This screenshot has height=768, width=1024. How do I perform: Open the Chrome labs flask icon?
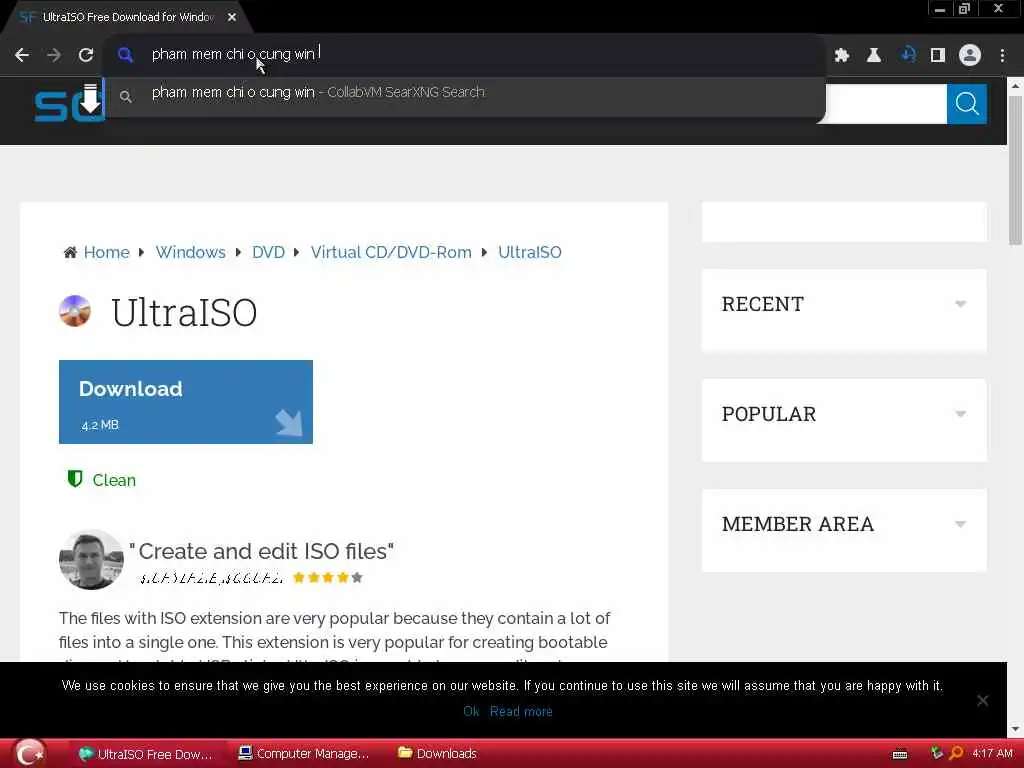click(874, 55)
